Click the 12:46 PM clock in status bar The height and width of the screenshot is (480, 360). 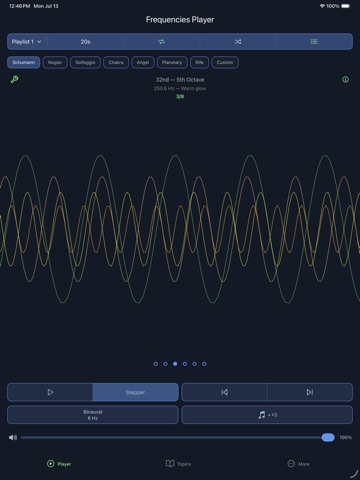19,6
